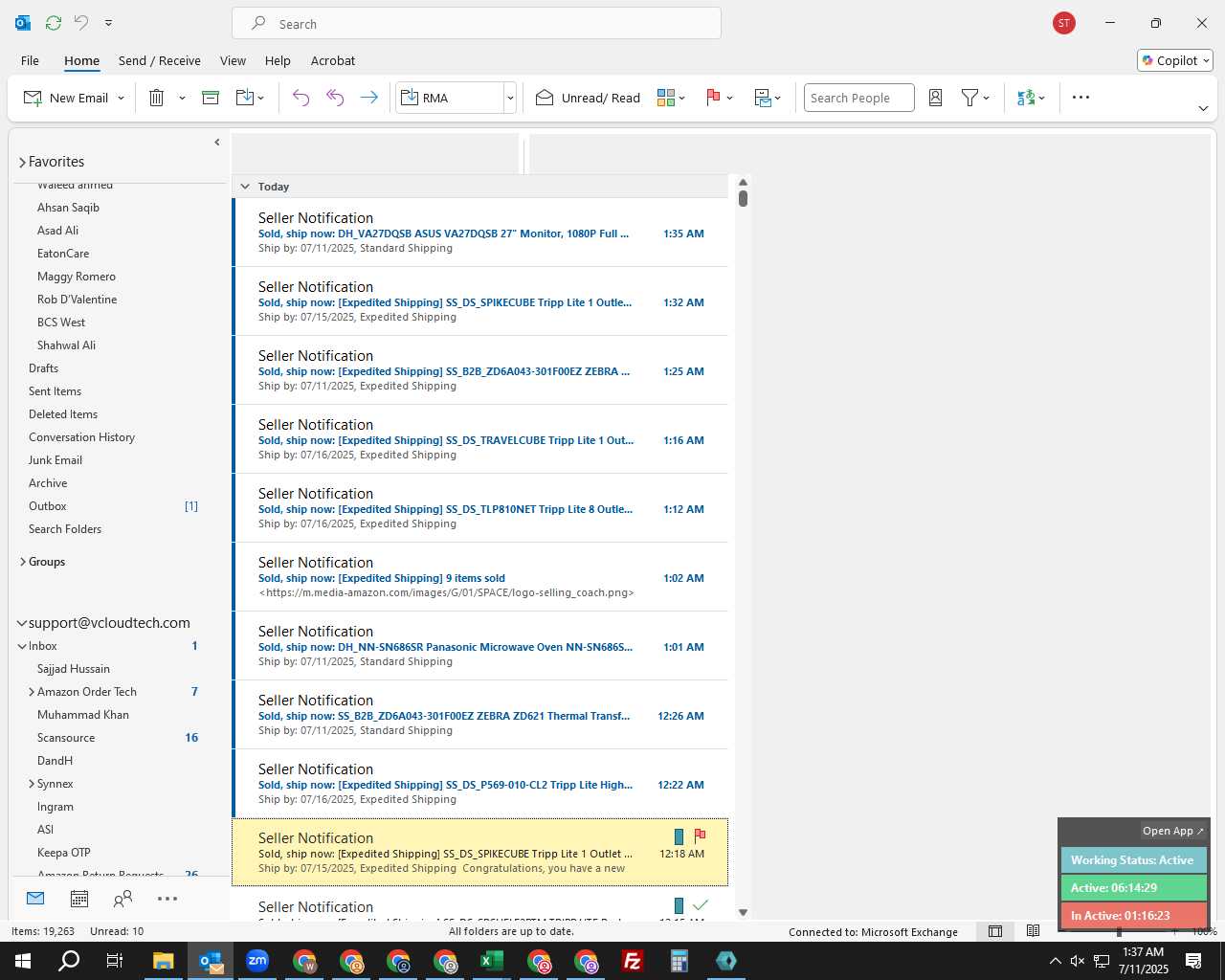Viewport: 1225px width, 980px height.
Task: Open the Move to folder icon
Action: [x=249, y=98]
